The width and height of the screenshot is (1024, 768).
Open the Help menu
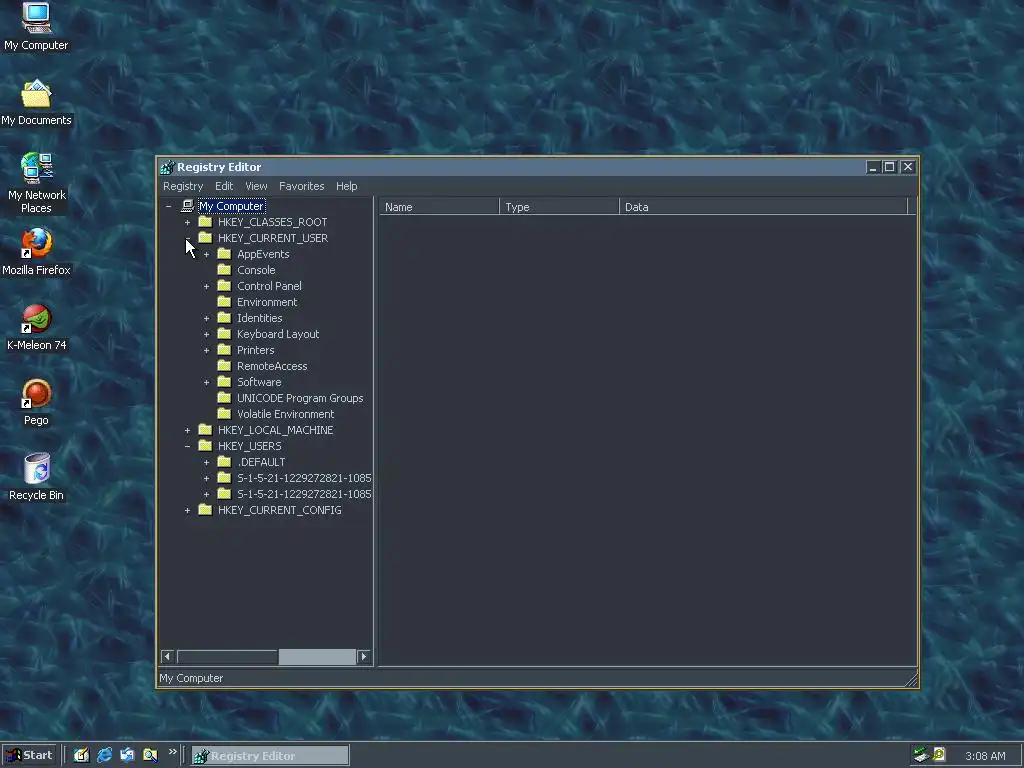point(347,186)
